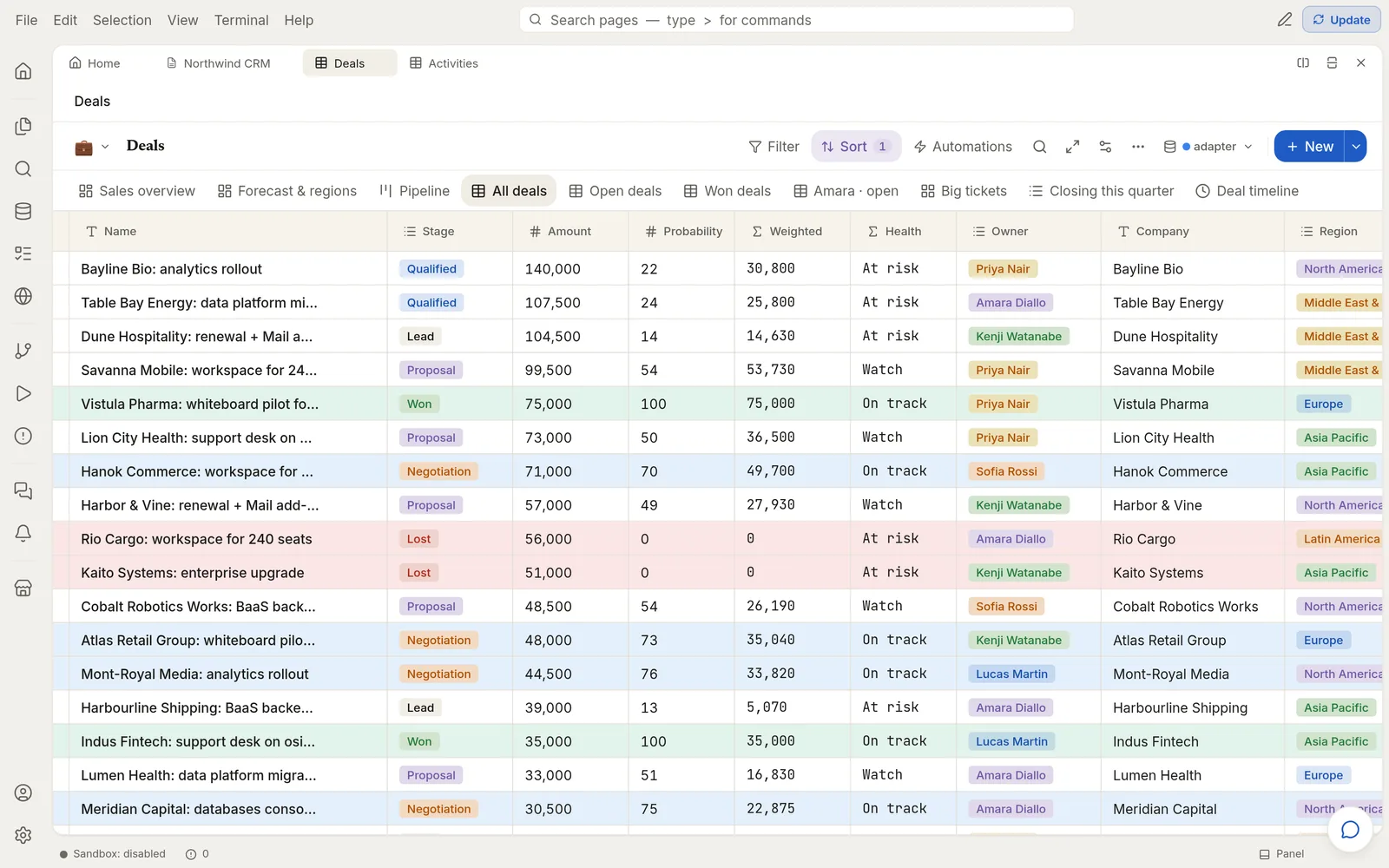1389x868 pixels.
Task: Open the notifications bell icon
Action: pyautogui.click(x=23, y=533)
